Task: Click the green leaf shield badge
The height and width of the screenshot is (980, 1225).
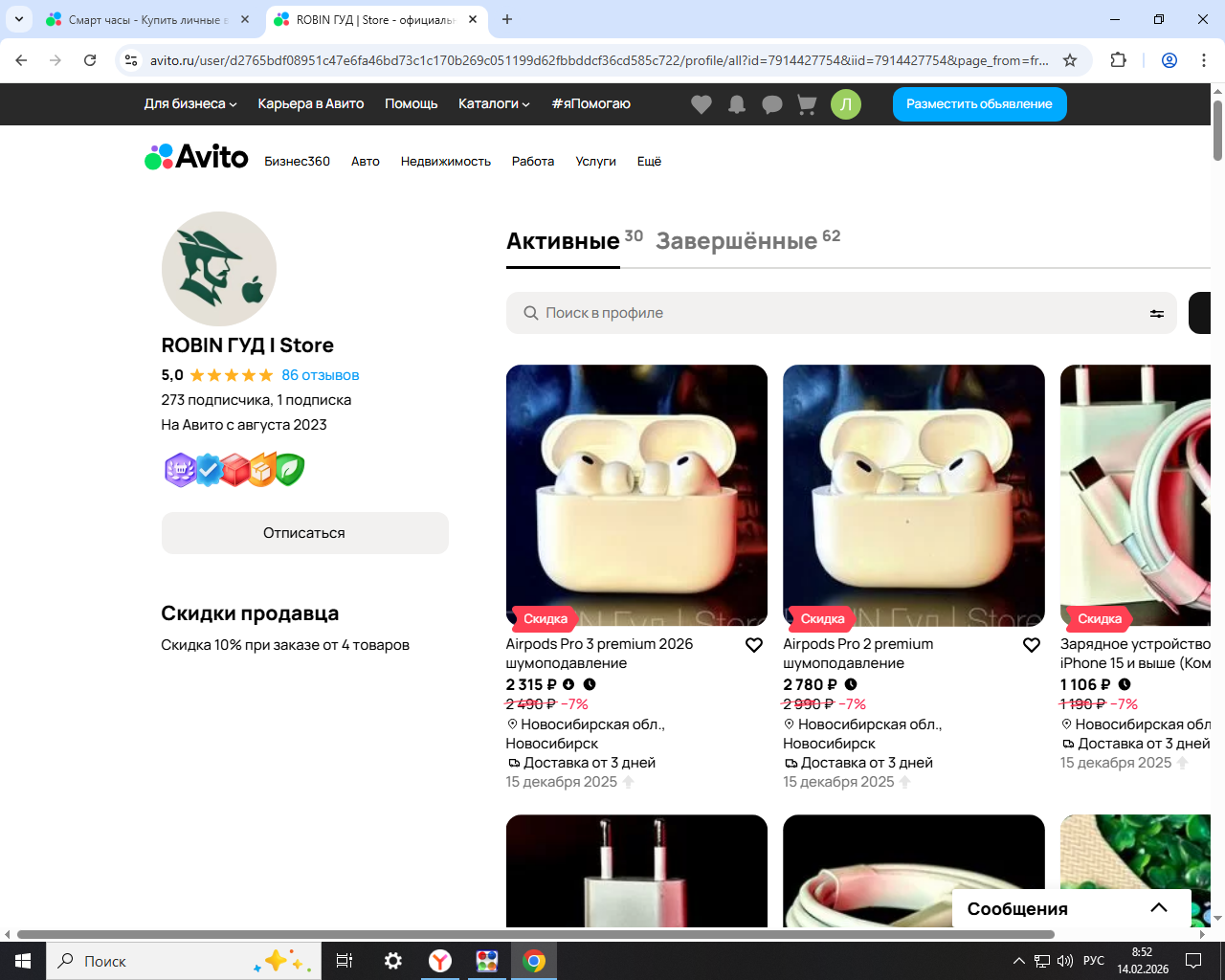Action: pos(289,470)
